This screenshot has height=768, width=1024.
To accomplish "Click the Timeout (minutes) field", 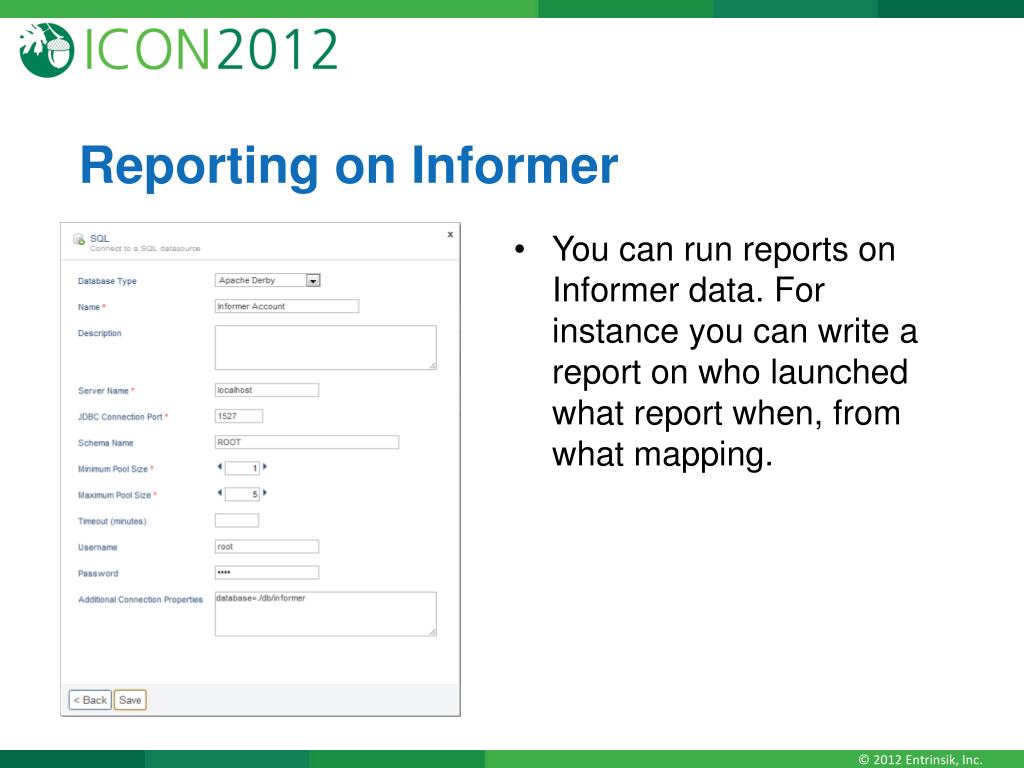I will click(x=237, y=520).
